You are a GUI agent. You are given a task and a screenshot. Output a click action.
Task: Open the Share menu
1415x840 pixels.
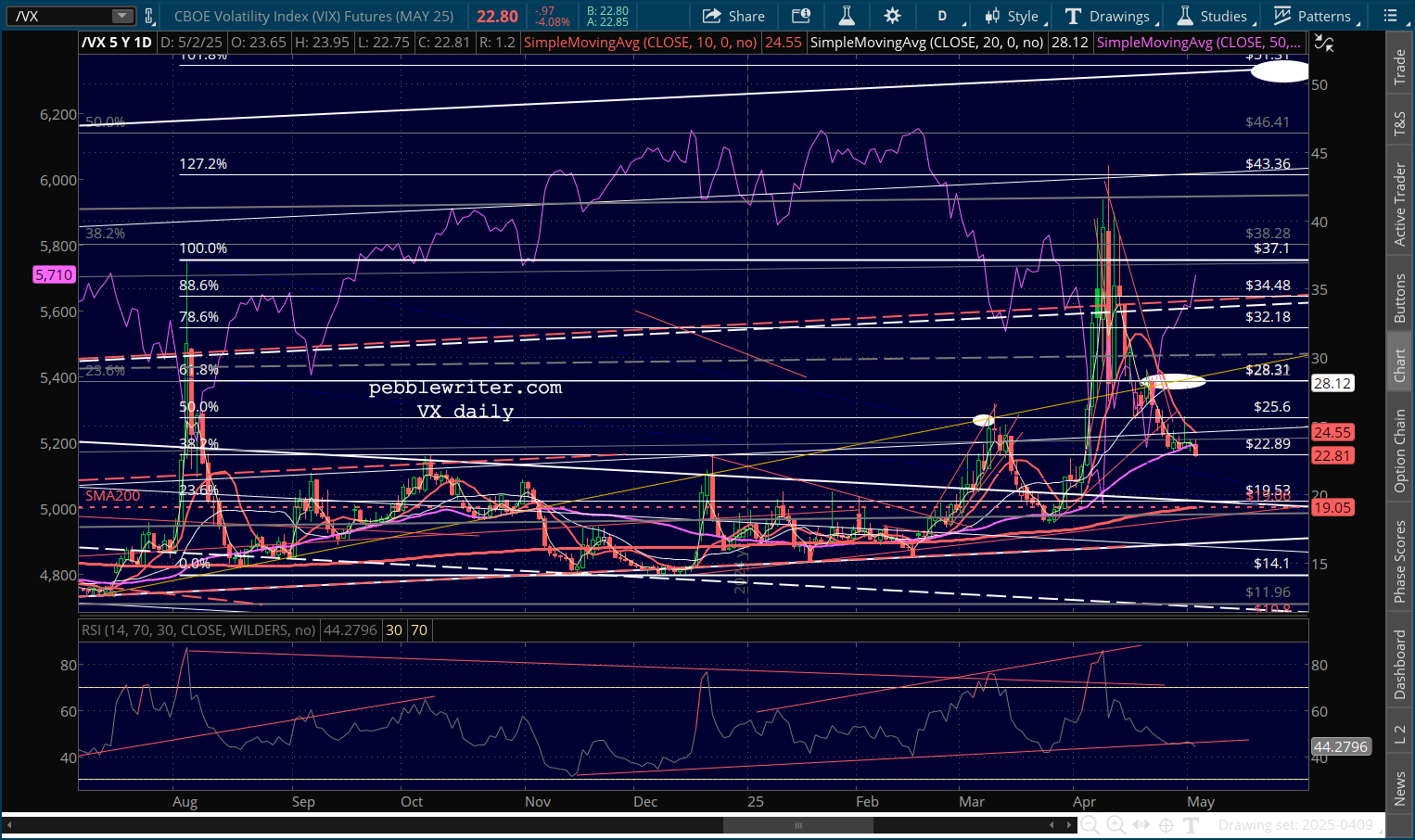[733, 16]
